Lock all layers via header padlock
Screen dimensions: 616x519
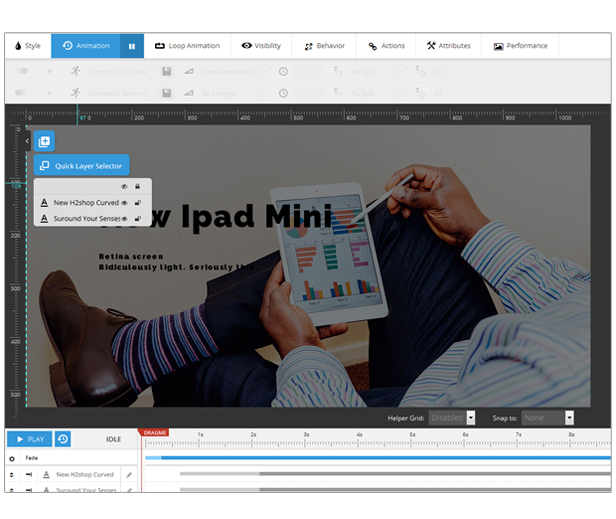[137, 187]
